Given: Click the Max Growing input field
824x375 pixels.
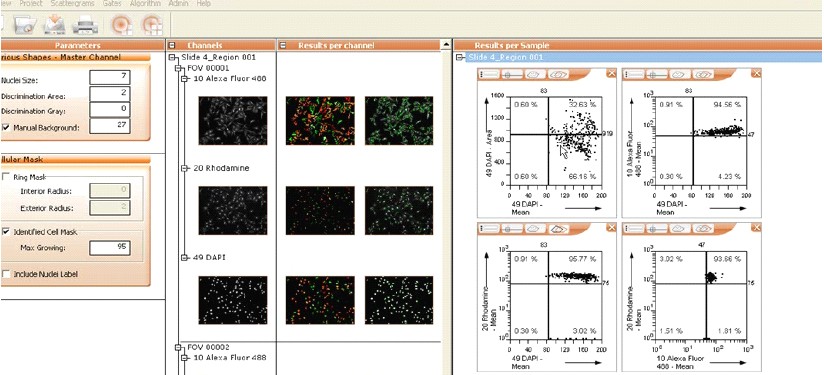Looking at the screenshot, I should (109, 248).
